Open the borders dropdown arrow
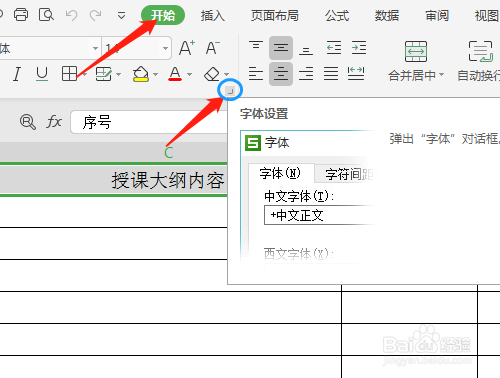 pyautogui.click(x=84, y=74)
